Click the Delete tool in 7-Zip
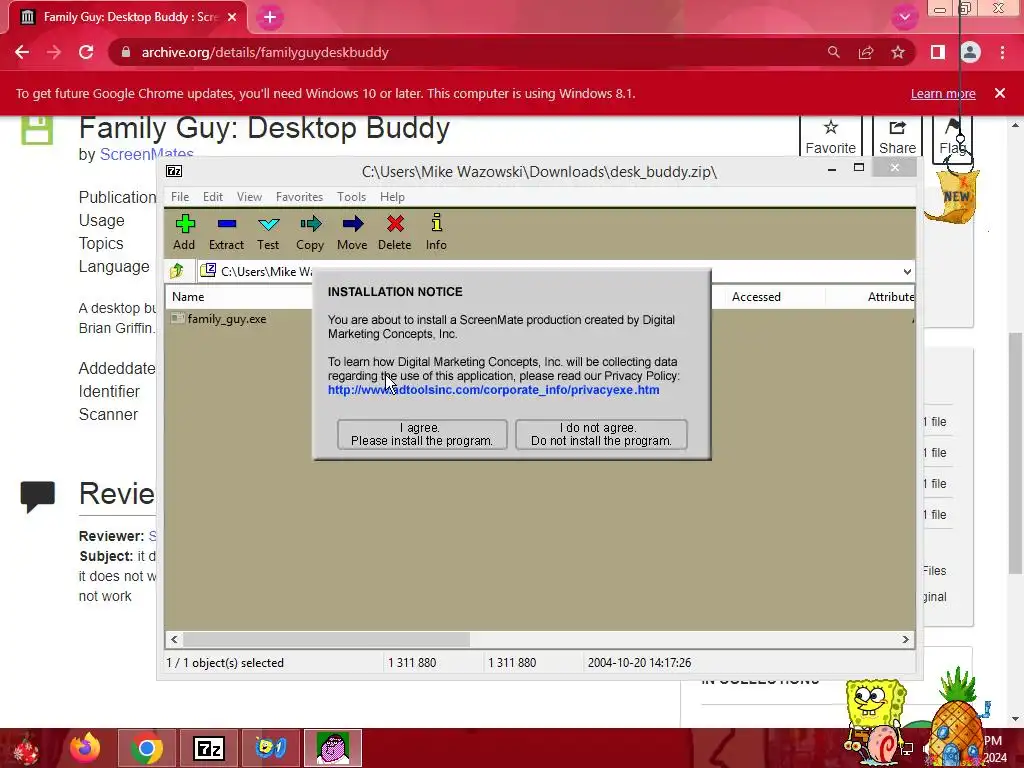This screenshot has height=768, width=1024. [394, 232]
